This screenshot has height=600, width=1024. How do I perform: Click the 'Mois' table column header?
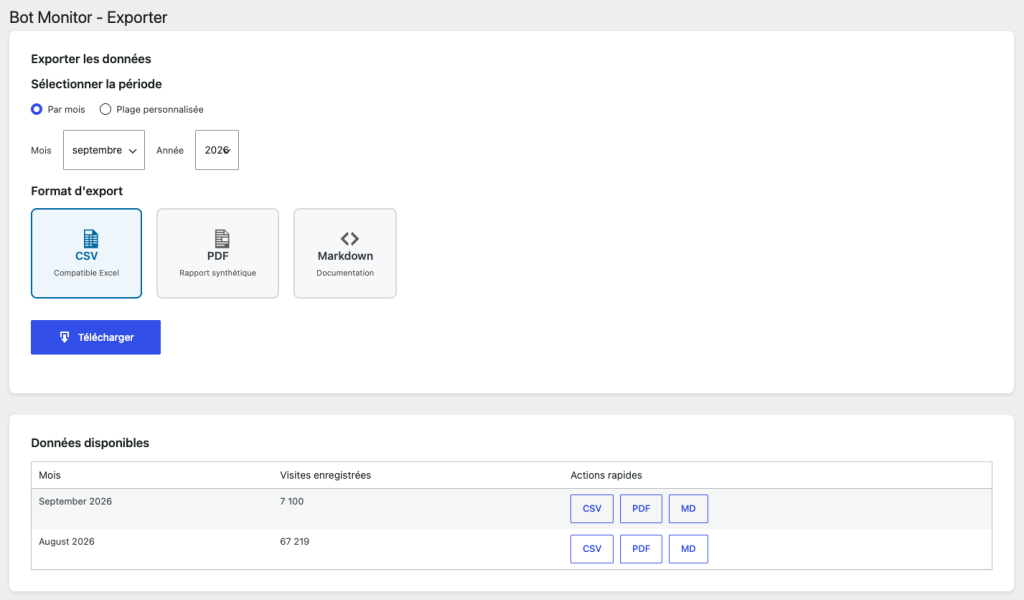[x=50, y=475]
